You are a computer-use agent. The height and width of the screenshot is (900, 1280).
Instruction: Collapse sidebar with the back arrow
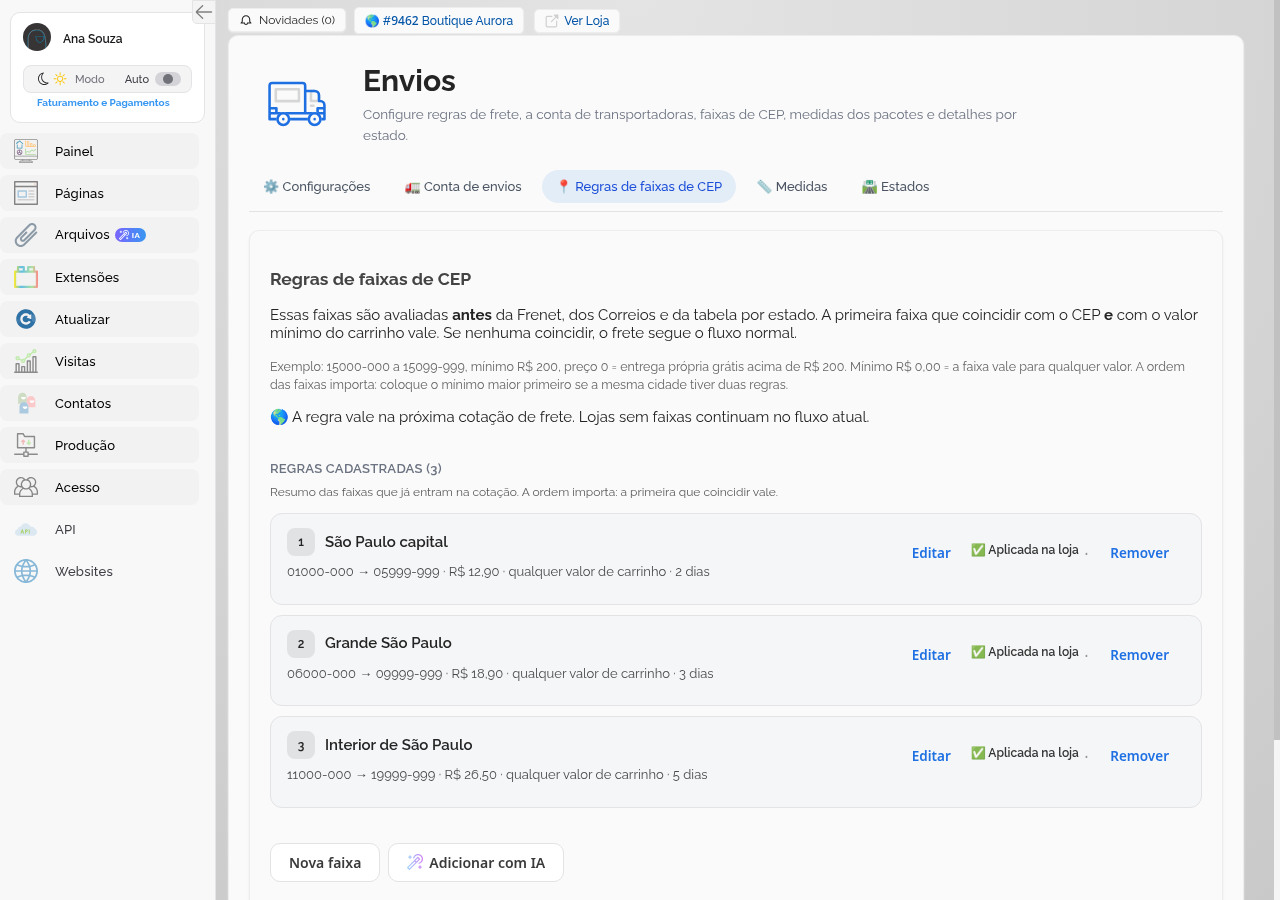(204, 12)
